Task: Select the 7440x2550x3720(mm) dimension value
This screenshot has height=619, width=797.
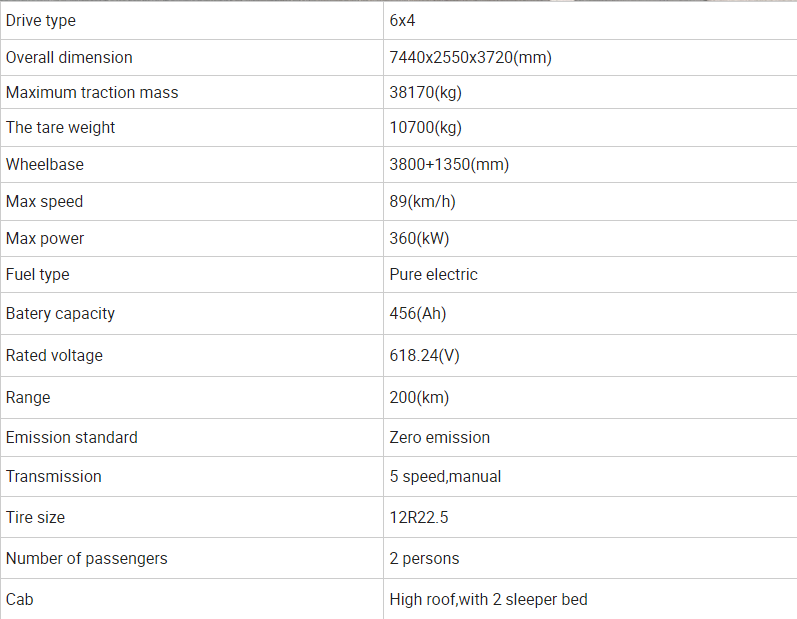Action: [x=471, y=57]
